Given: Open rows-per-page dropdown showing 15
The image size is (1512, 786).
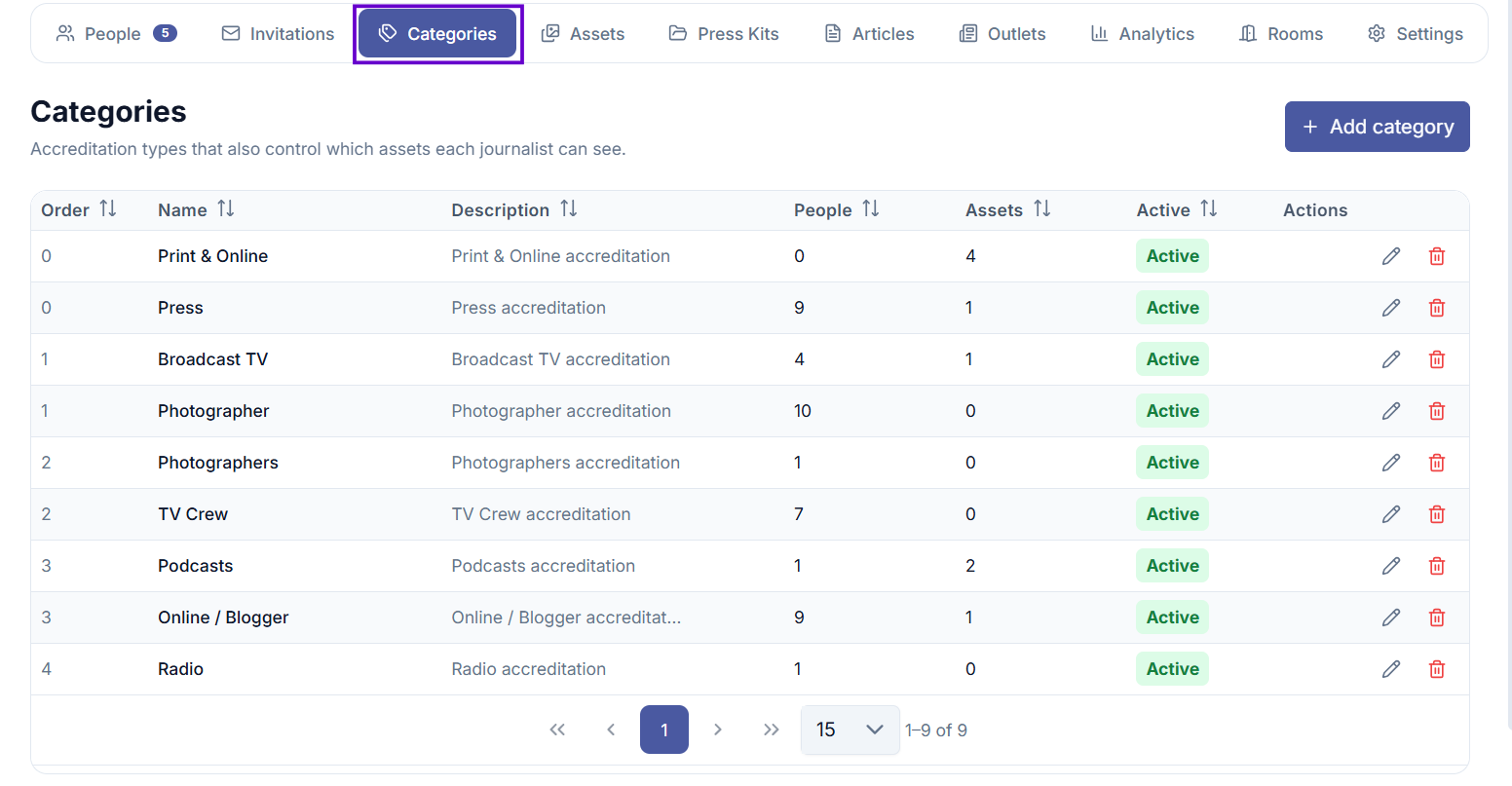Looking at the screenshot, I should click(850, 730).
